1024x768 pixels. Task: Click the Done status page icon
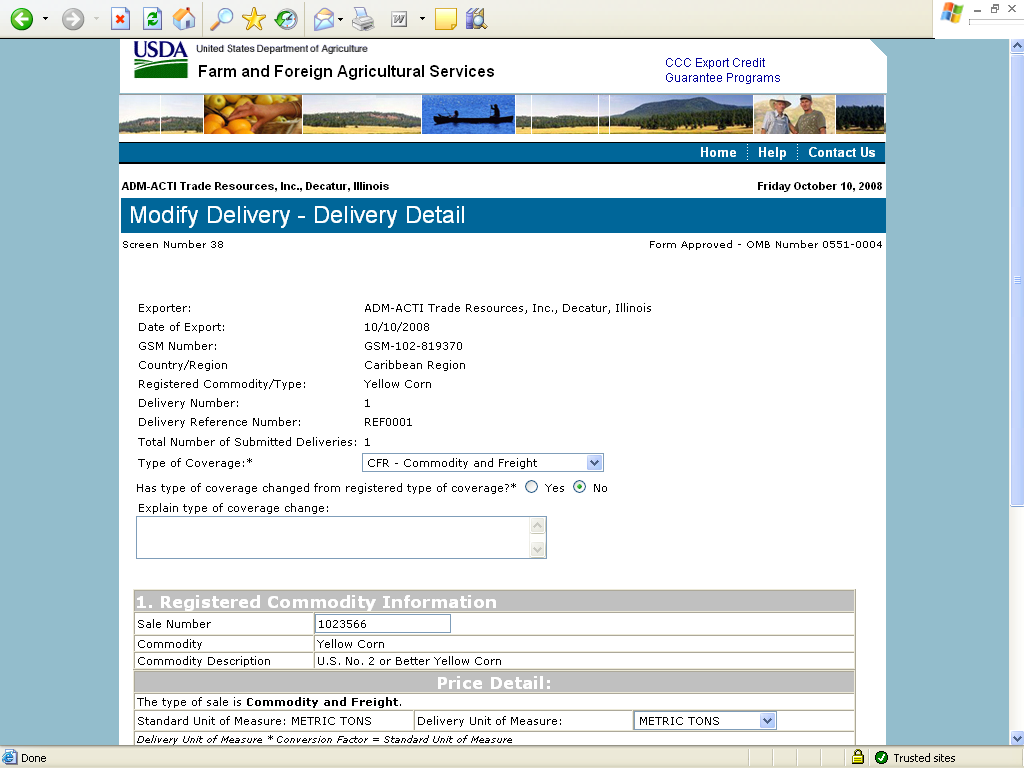click(x=9, y=758)
